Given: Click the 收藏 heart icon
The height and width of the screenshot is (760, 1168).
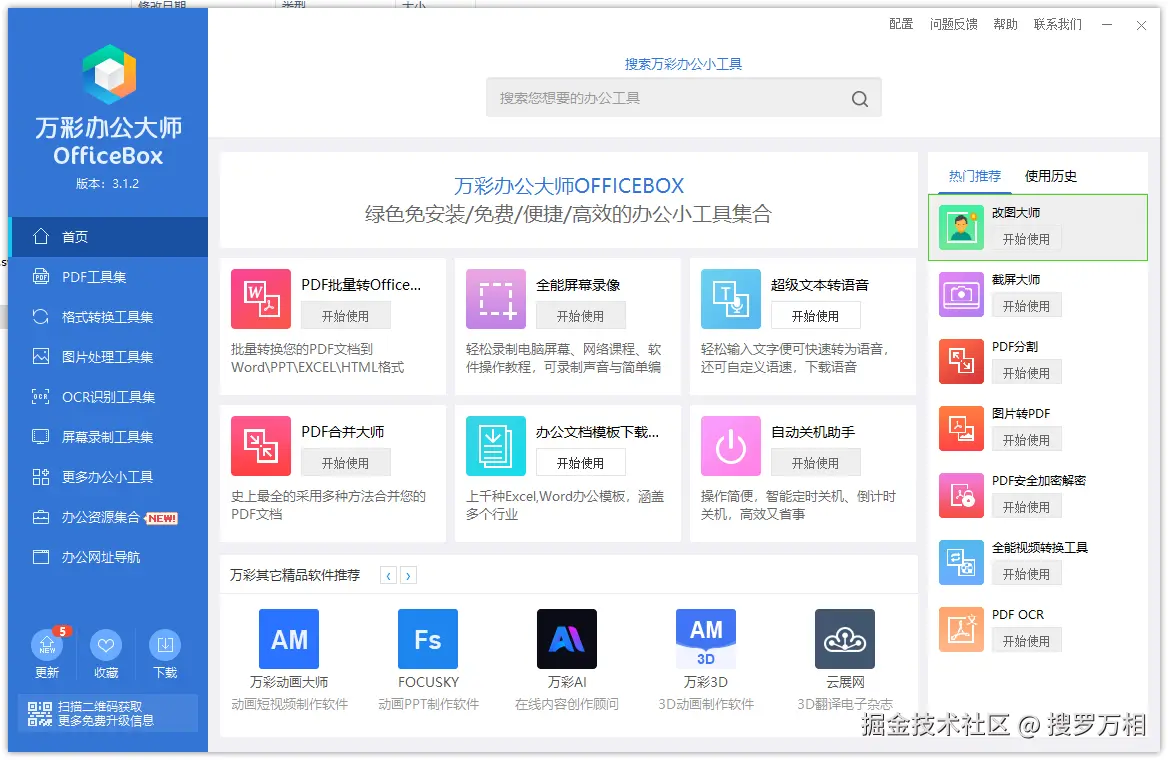Looking at the screenshot, I should [x=106, y=645].
